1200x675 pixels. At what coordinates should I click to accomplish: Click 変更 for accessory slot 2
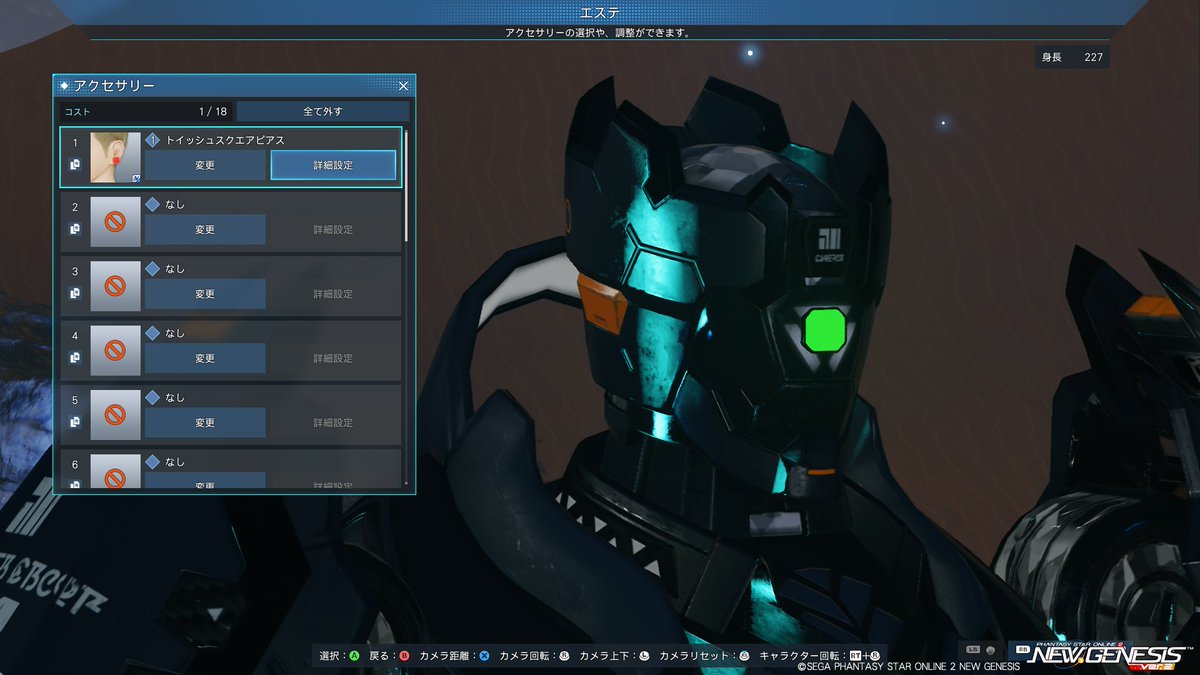pyautogui.click(x=205, y=229)
